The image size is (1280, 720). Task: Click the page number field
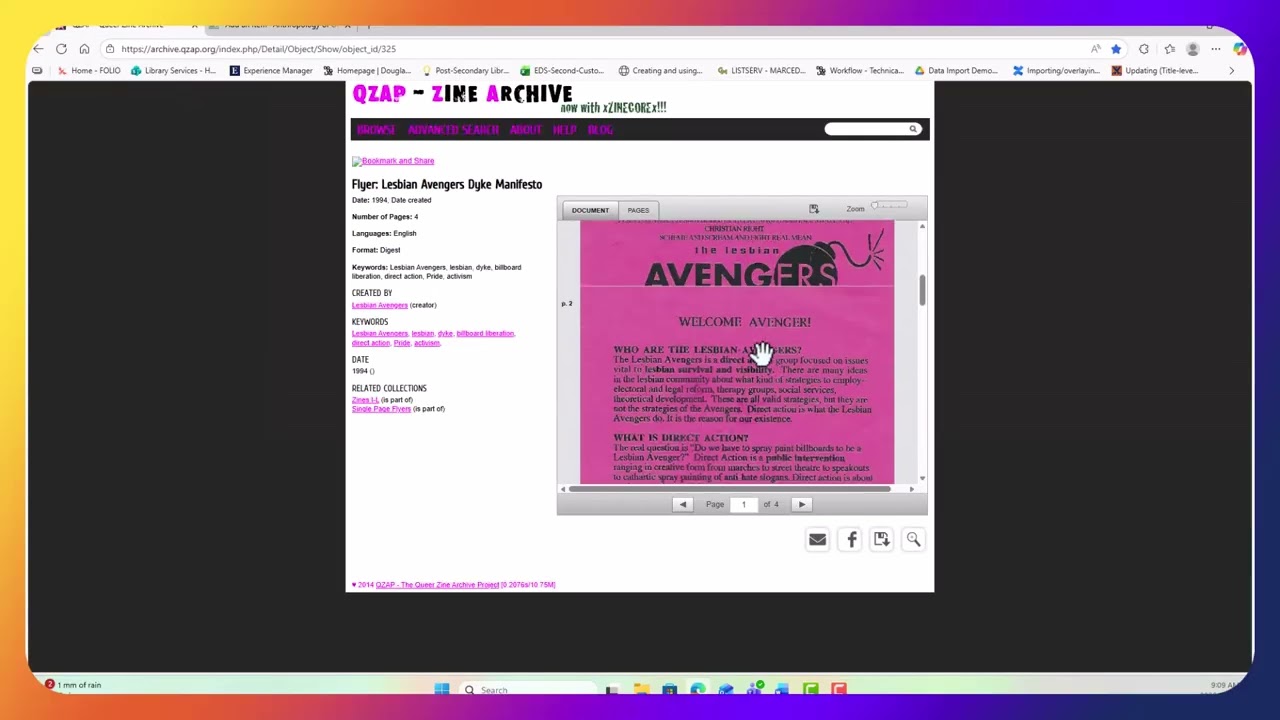pos(743,504)
